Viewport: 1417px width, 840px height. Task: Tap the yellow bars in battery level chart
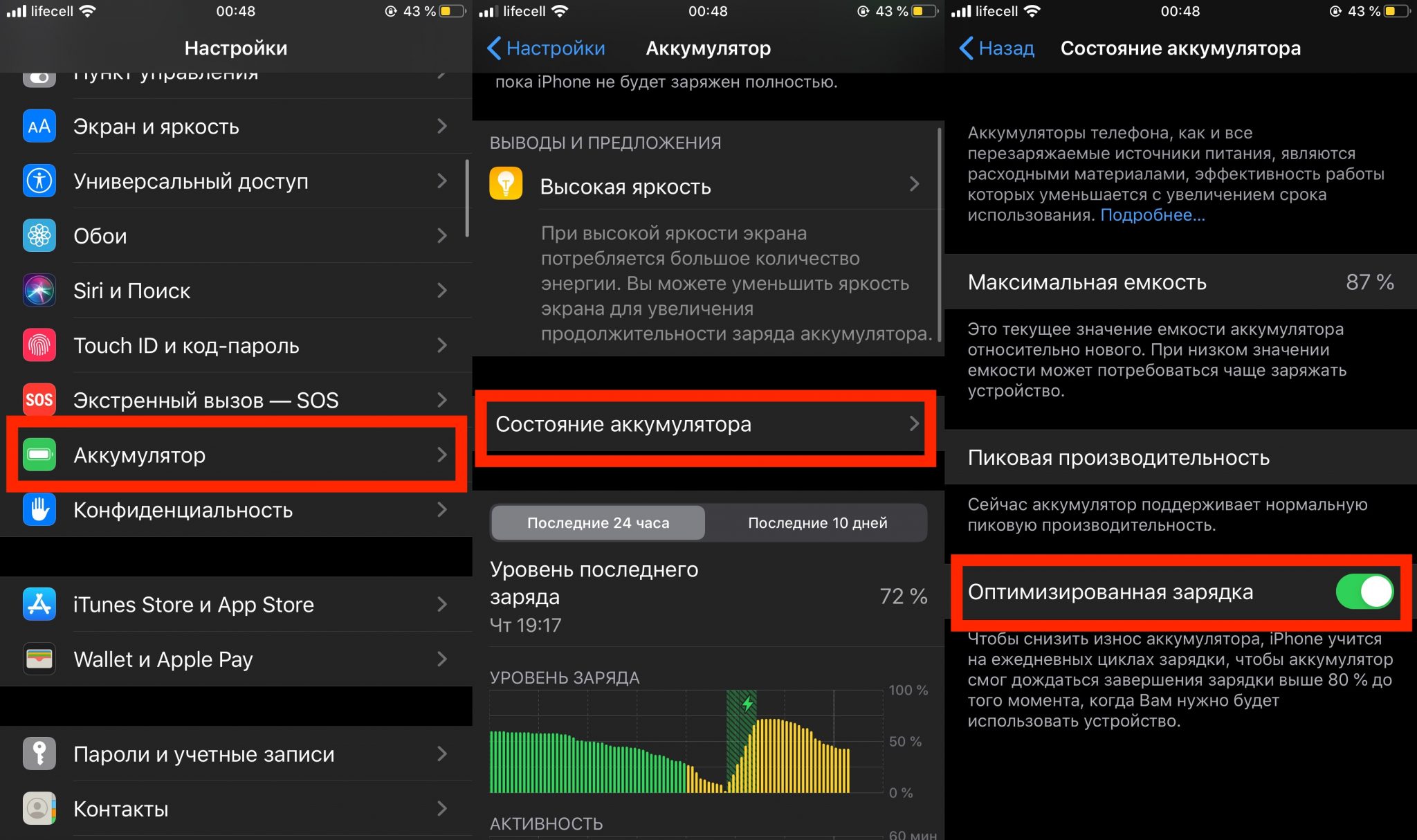point(789,756)
